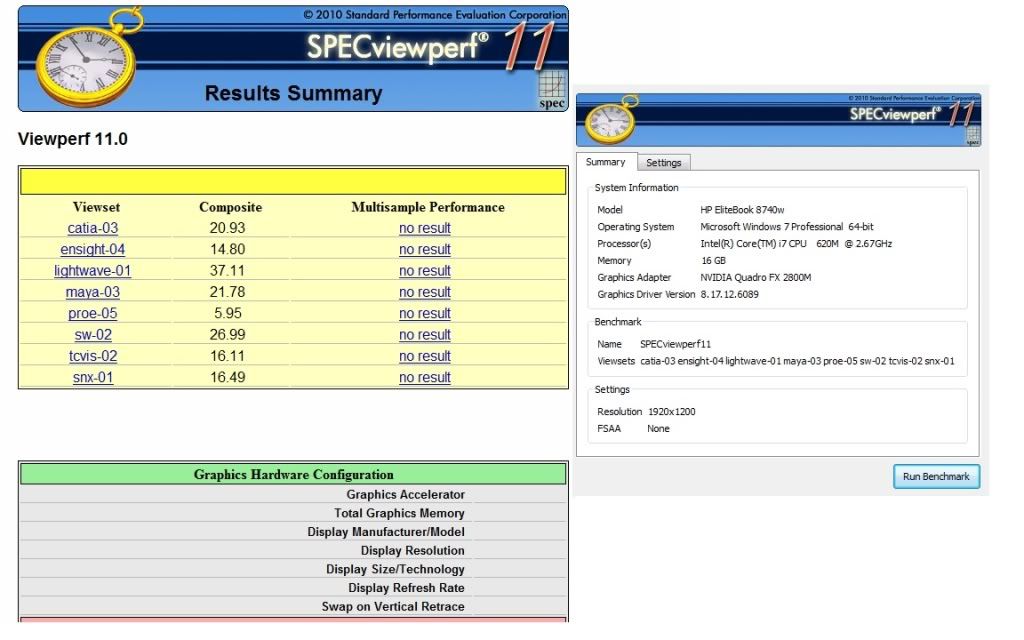Click the Display Resolution row label

click(413, 551)
